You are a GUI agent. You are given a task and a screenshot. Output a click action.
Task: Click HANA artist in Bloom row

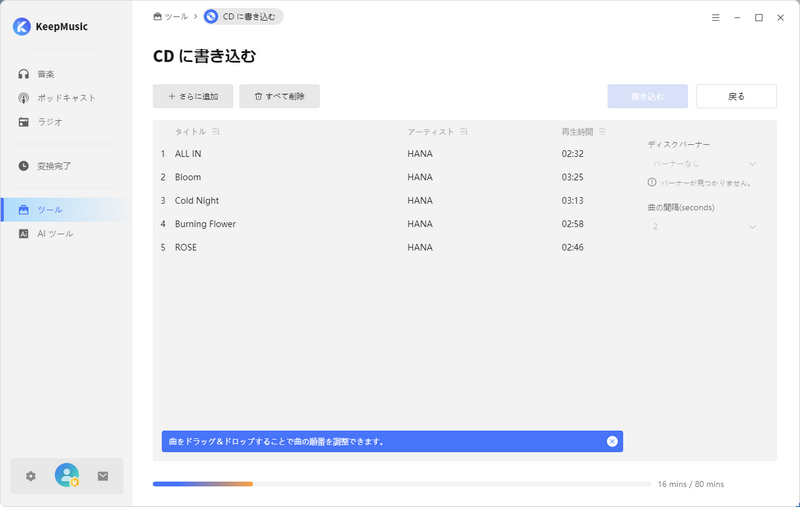click(420, 177)
